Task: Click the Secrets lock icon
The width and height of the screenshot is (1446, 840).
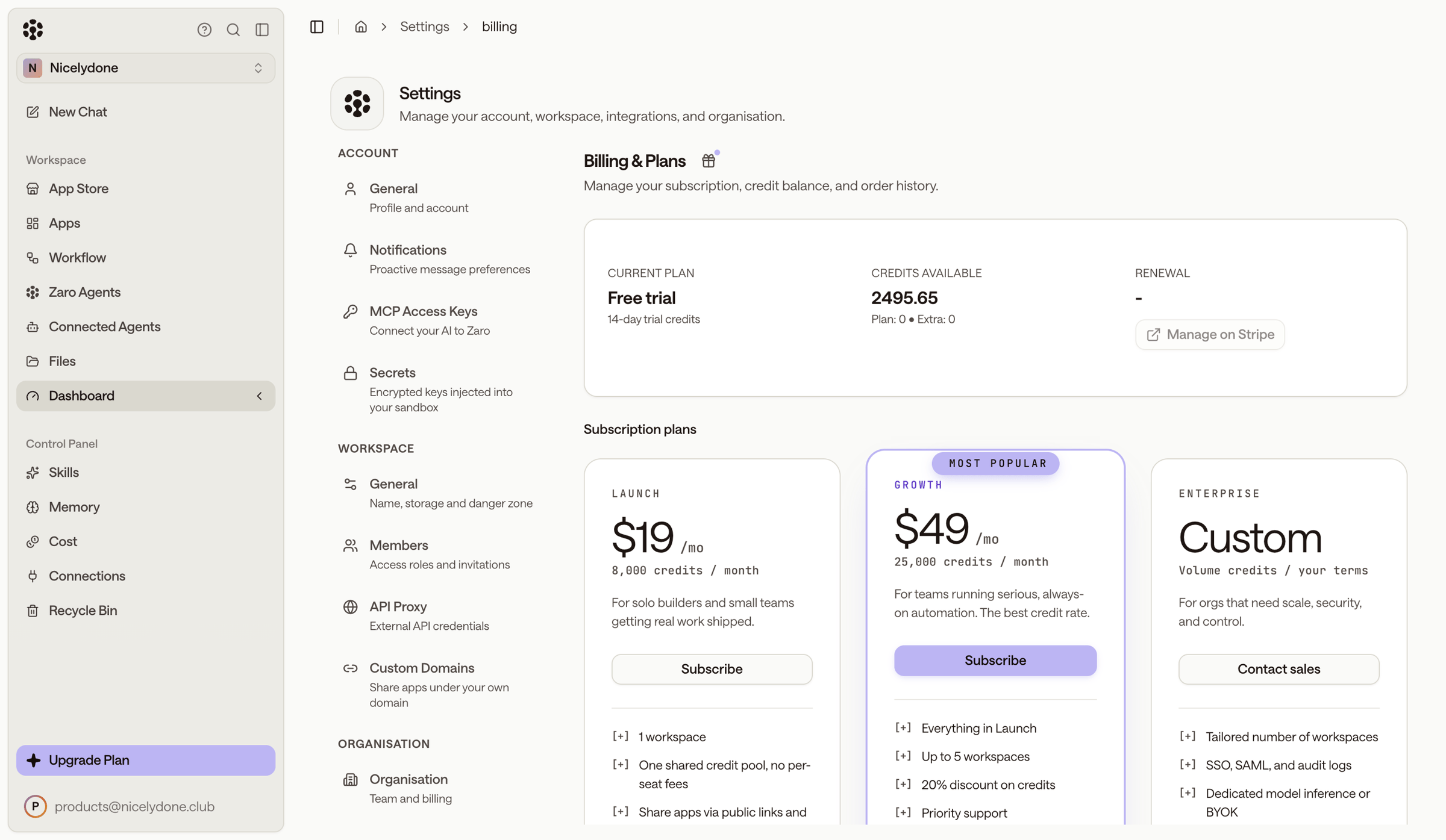Action: 350,373
